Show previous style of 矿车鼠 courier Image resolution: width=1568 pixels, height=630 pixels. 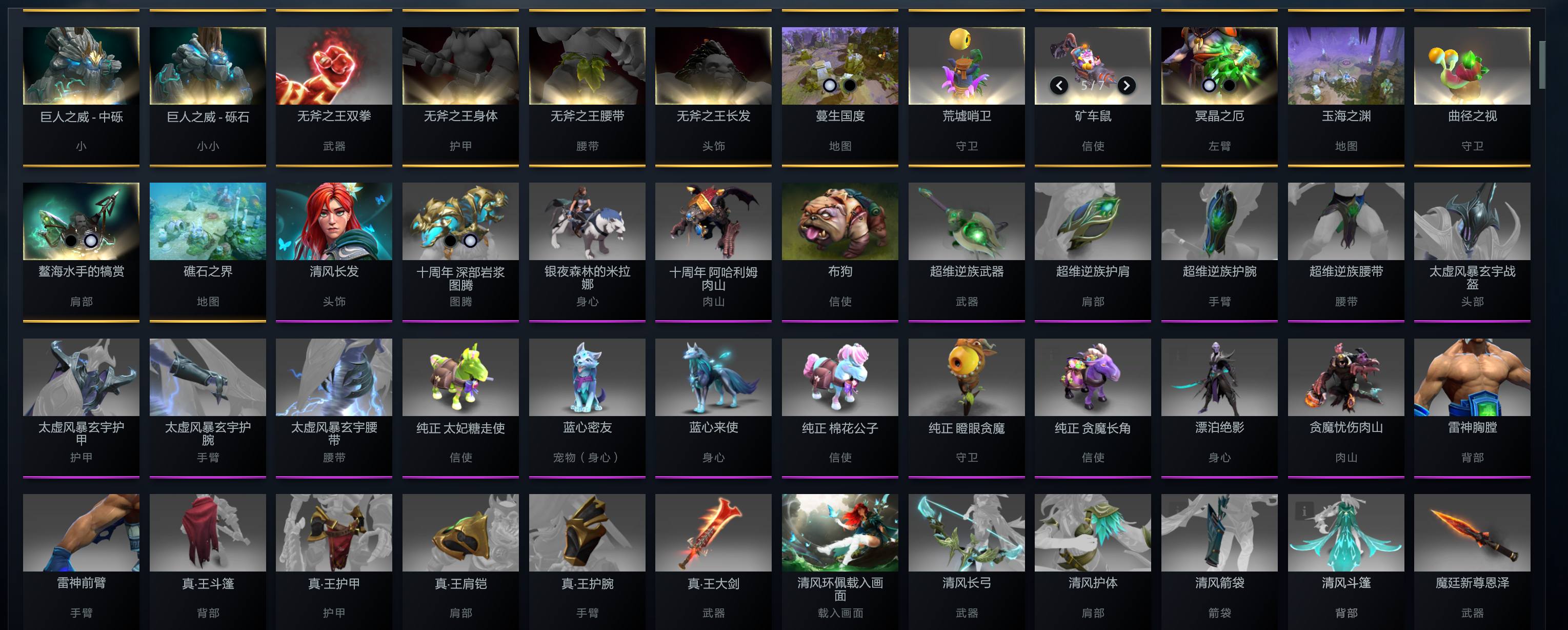tap(1058, 86)
